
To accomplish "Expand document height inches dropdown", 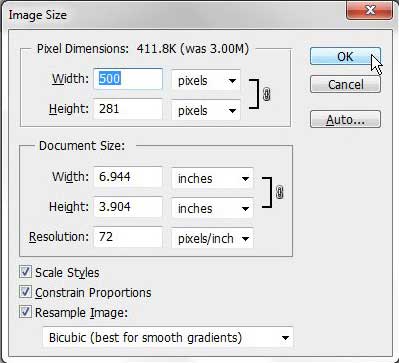I will click(x=212, y=208).
